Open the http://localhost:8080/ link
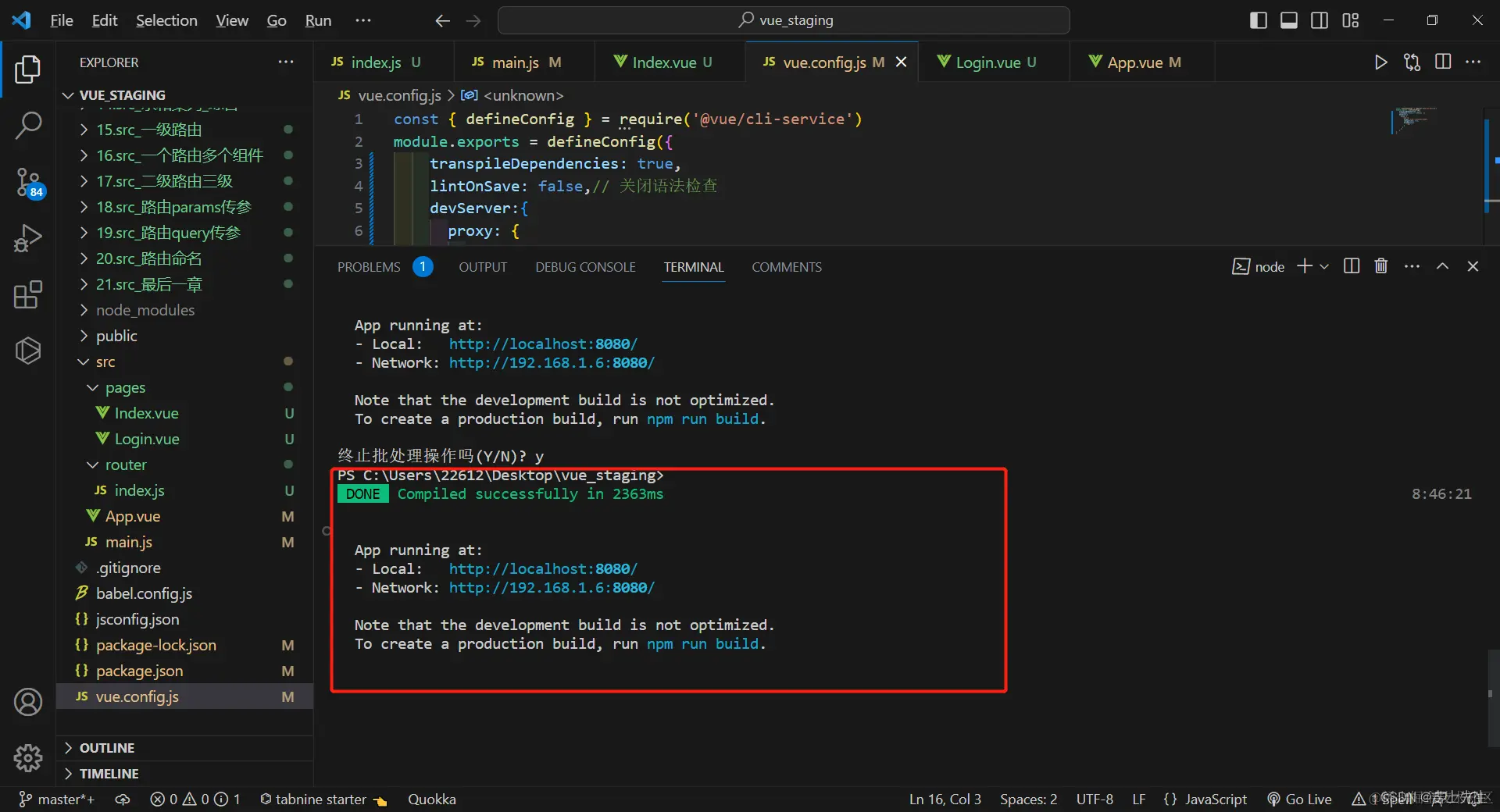Screen dimensions: 1500x812 click(x=542, y=344)
